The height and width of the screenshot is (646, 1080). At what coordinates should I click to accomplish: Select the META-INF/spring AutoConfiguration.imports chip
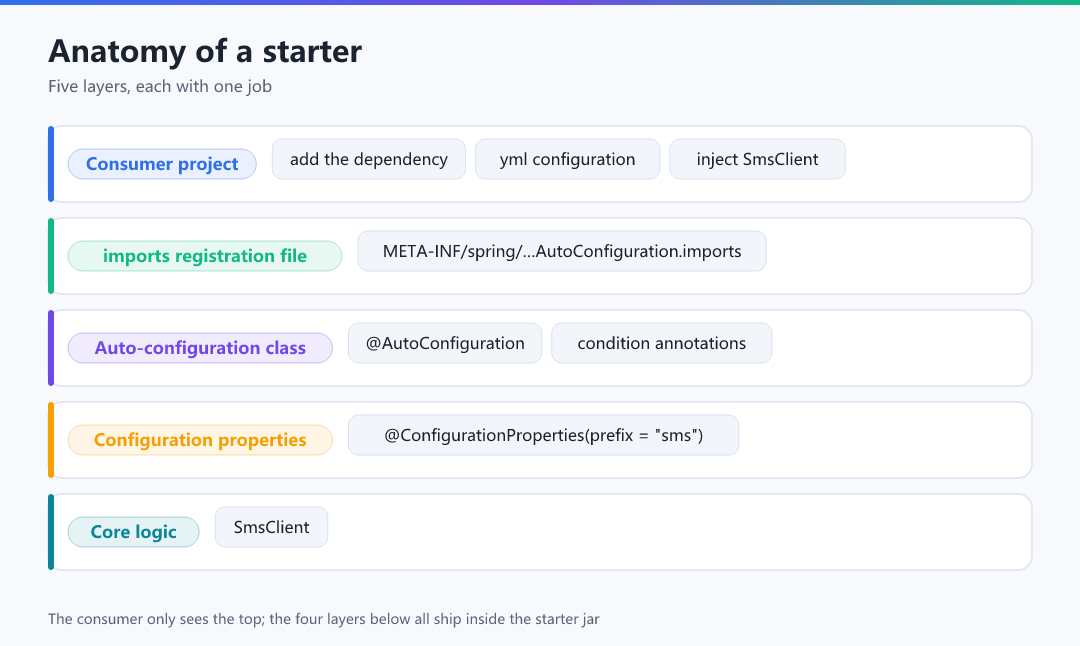pos(562,251)
